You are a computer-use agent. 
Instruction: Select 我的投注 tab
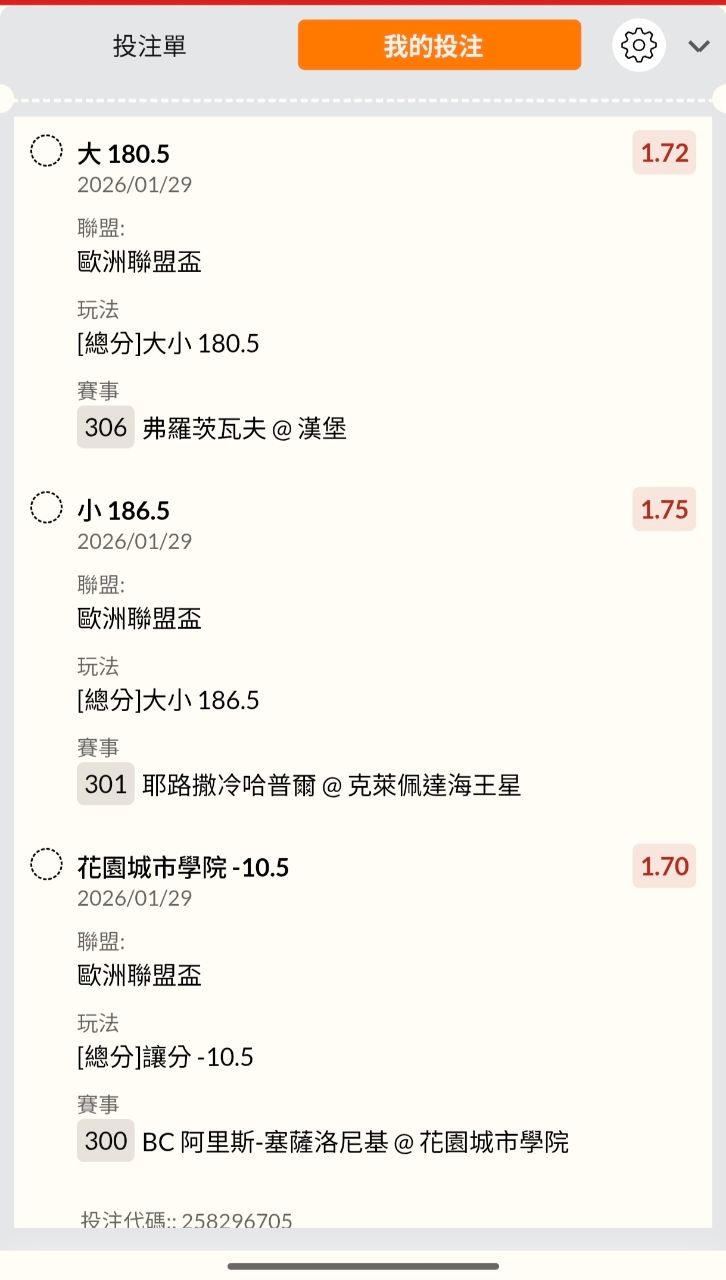pyautogui.click(x=439, y=46)
